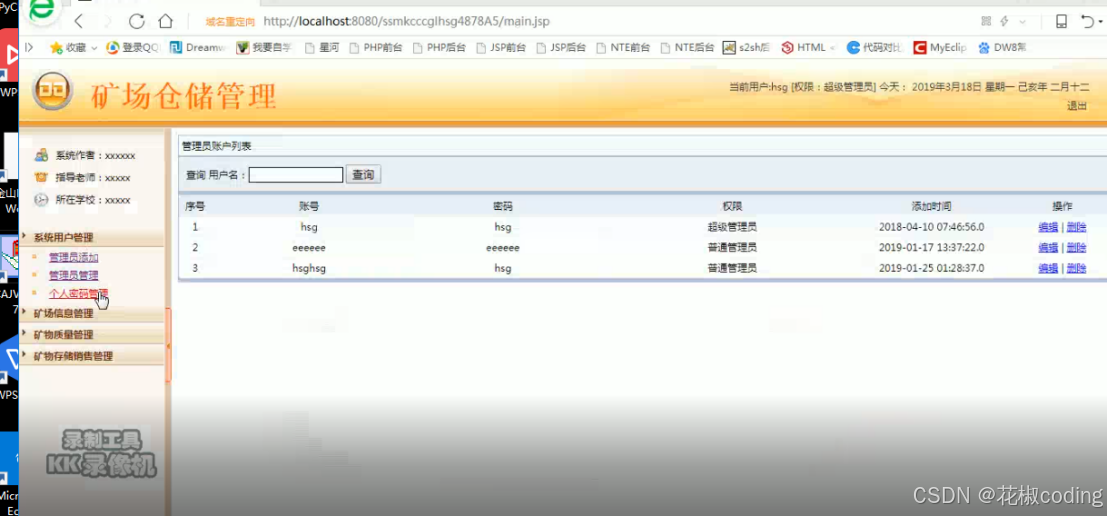The image size is (1107, 516).
Task: Open the JSP后台 bookmark
Action: coord(561,48)
